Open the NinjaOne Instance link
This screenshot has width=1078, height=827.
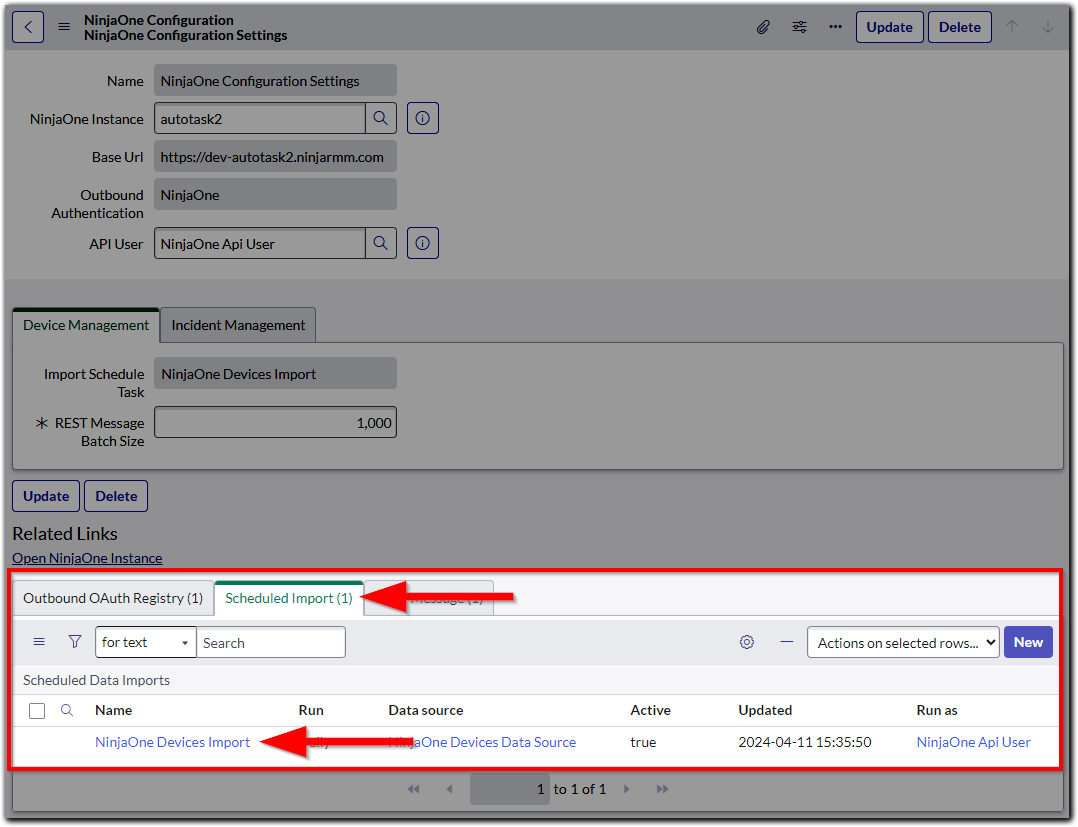87,558
